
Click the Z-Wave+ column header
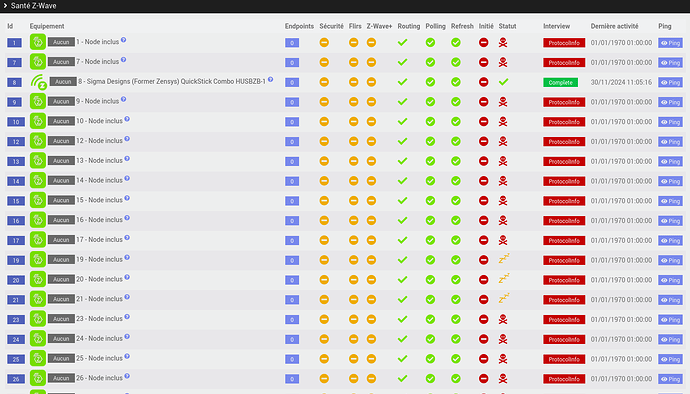click(379, 26)
